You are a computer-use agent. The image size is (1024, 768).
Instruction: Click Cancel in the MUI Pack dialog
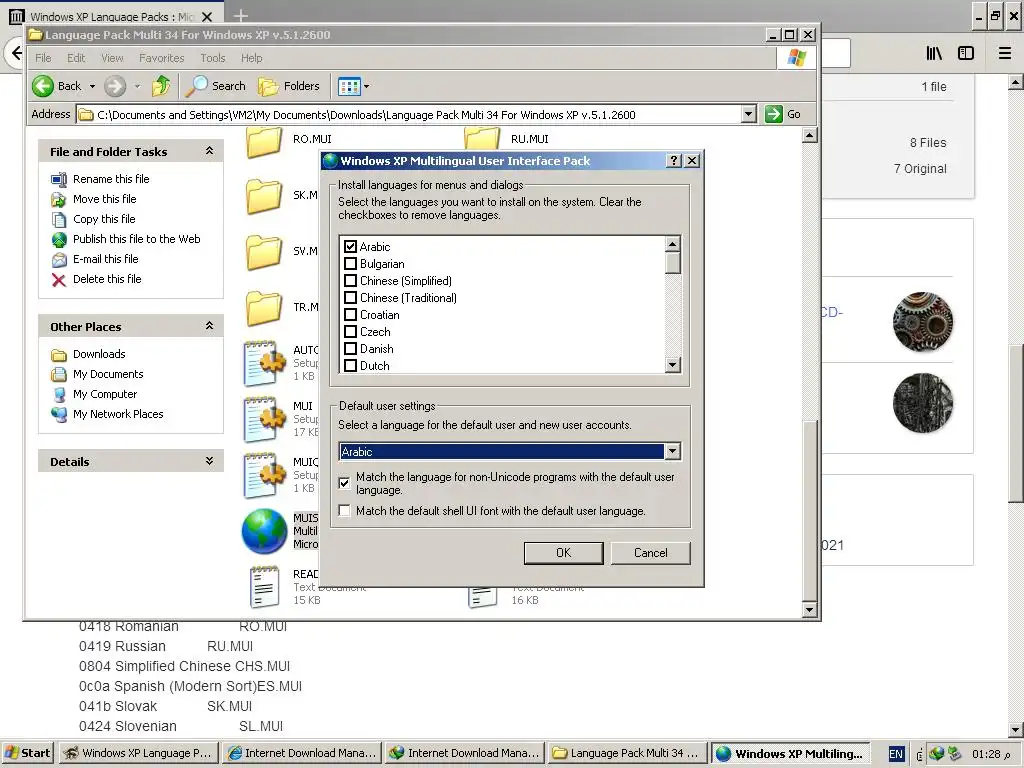(x=650, y=553)
